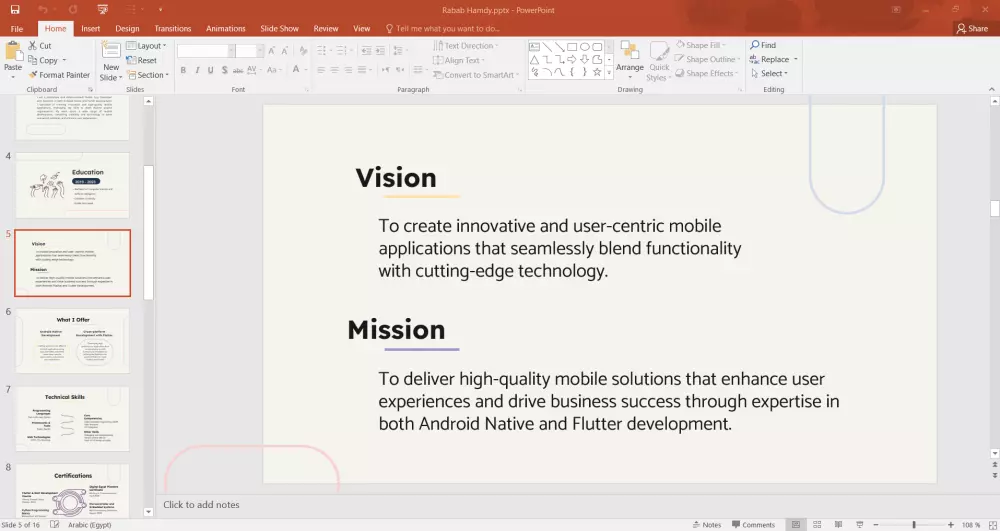Viewport: 1000px width, 531px height.
Task: Collapse the ribbon
Action: tap(992, 90)
